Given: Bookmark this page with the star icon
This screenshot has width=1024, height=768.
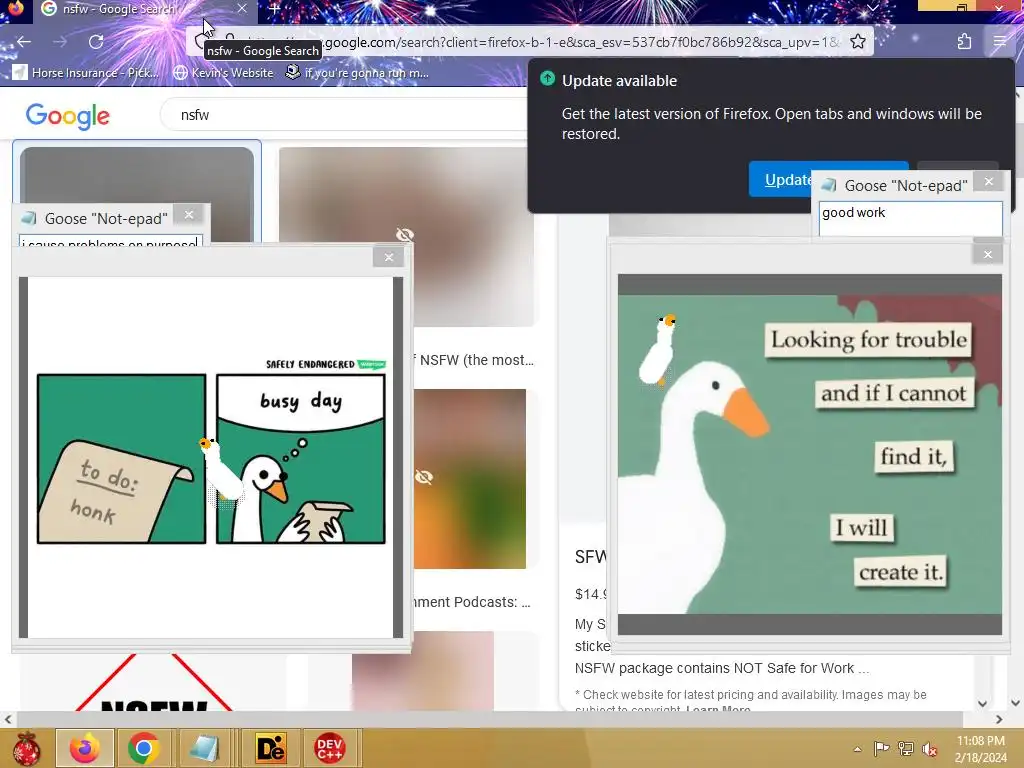Looking at the screenshot, I should click(x=857, y=42).
